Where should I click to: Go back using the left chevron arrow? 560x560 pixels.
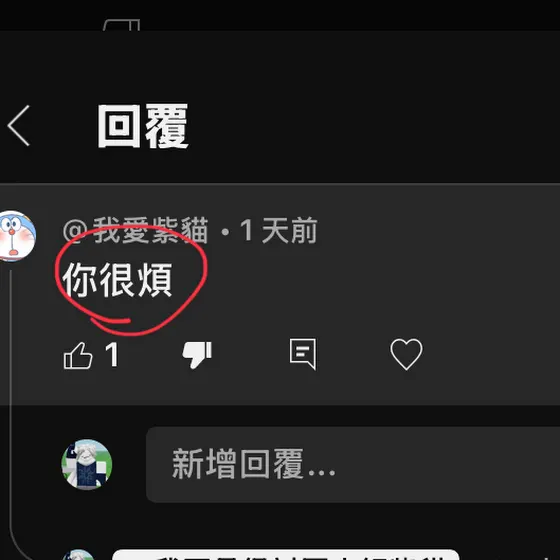point(19,125)
